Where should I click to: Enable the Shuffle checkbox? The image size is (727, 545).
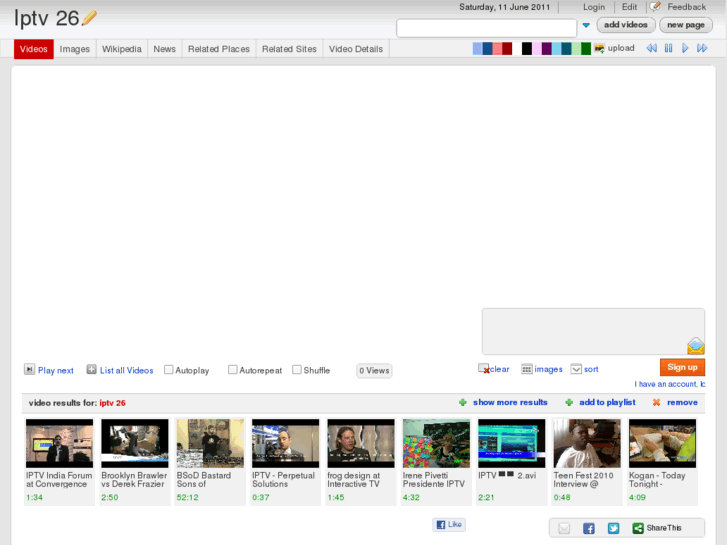(x=297, y=370)
